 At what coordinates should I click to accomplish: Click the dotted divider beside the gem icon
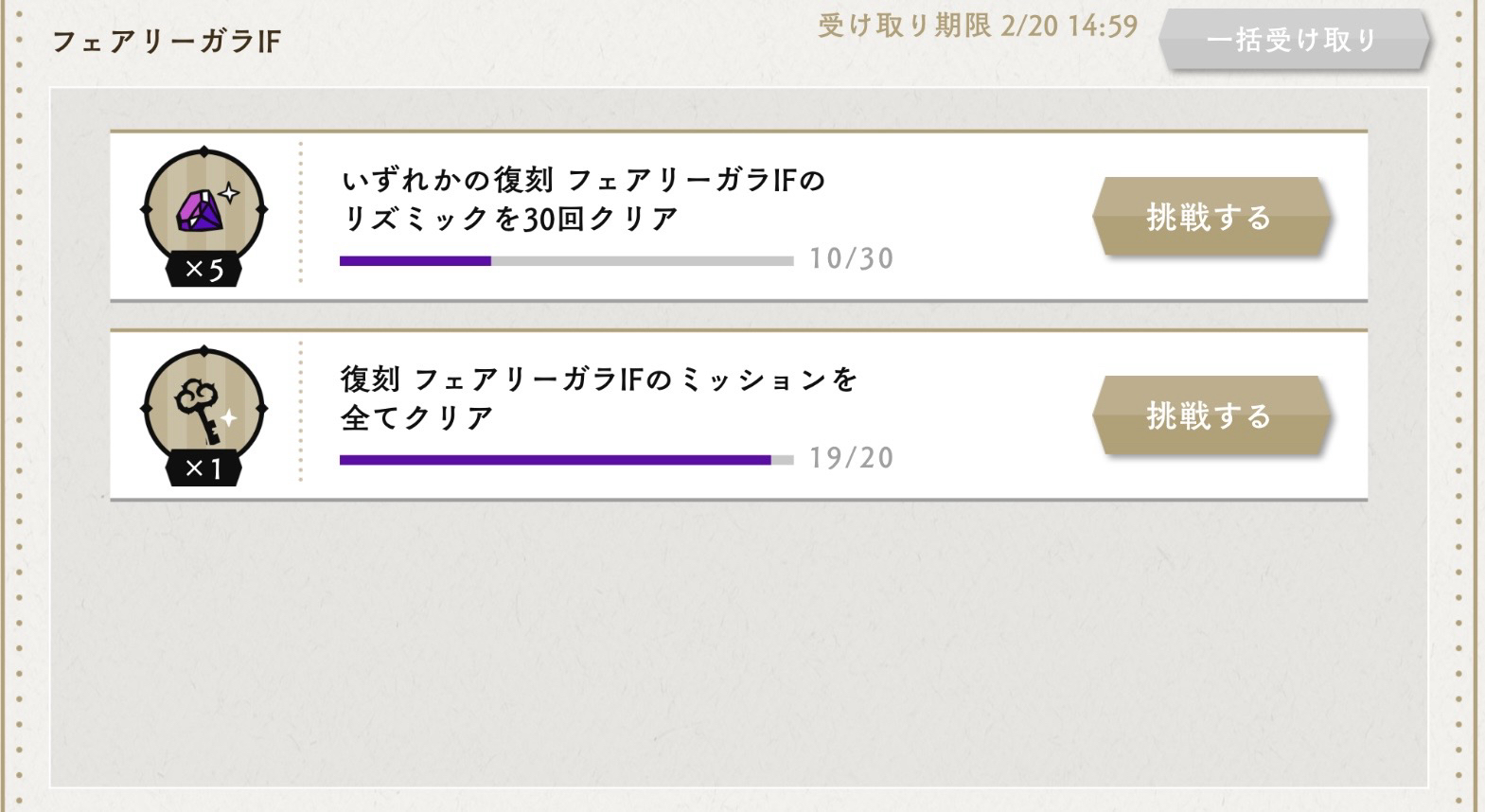[x=301, y=213]
